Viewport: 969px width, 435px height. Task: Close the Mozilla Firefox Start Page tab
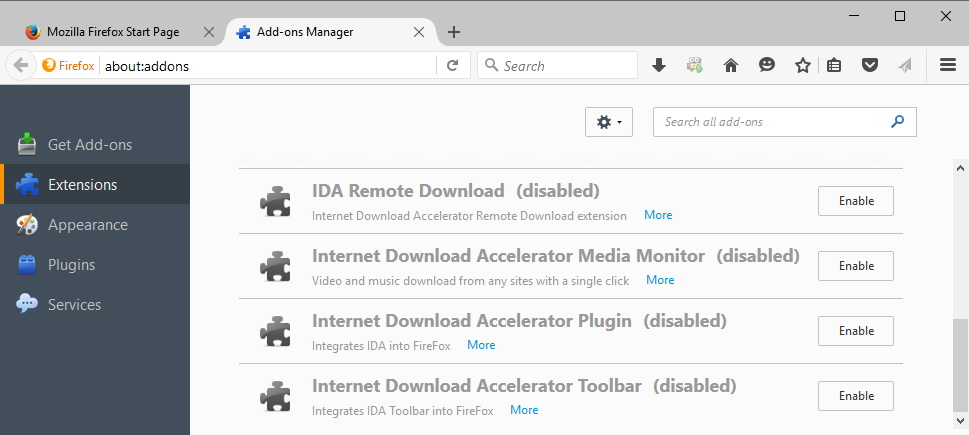[x=209, y=32]
